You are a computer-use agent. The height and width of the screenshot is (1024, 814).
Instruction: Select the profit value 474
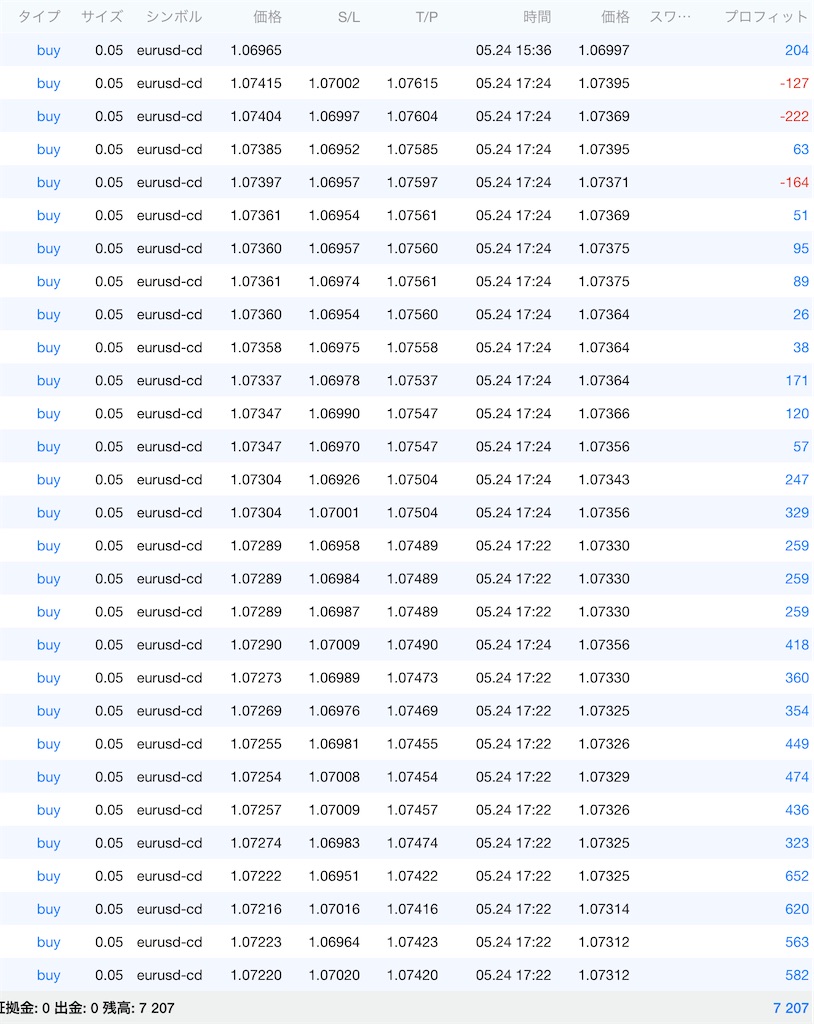coord(796,777)
